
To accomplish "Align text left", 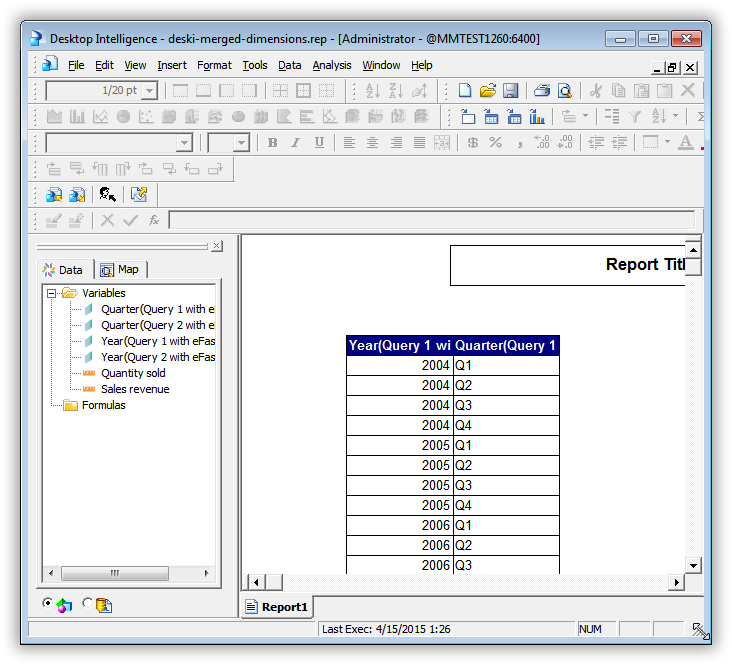I will 349,142.
